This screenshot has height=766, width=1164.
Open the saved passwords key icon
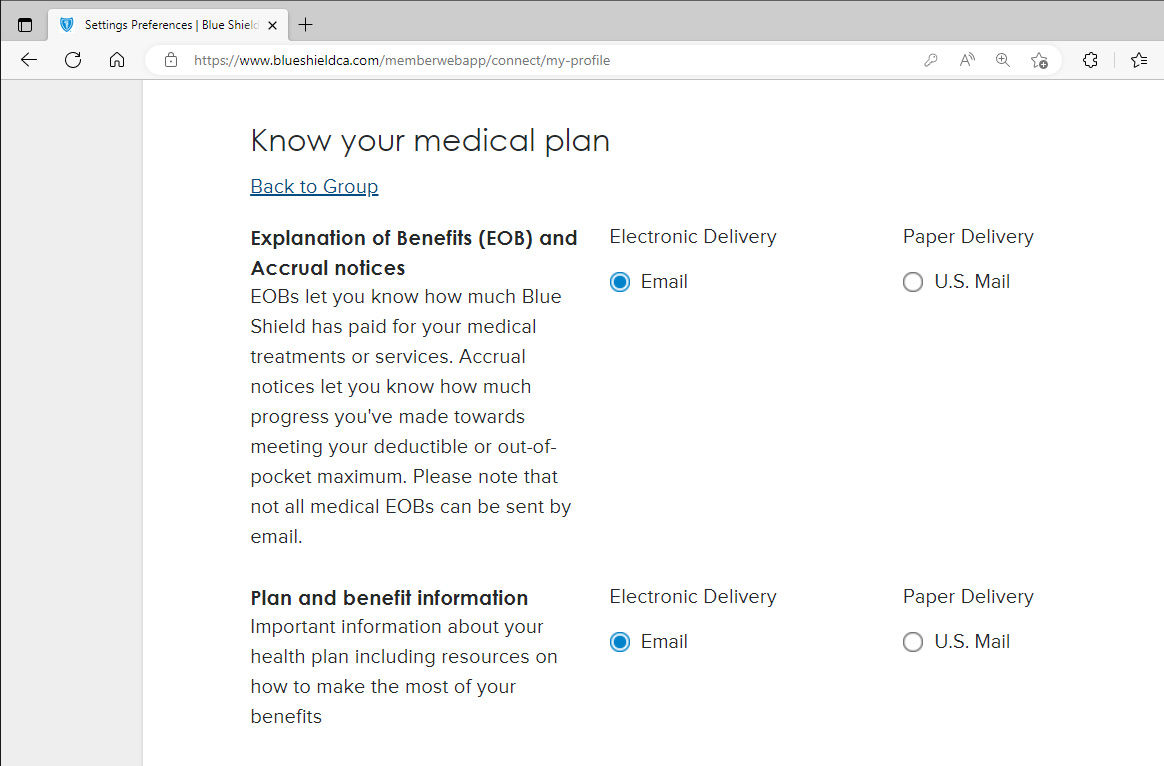point(931,60)
